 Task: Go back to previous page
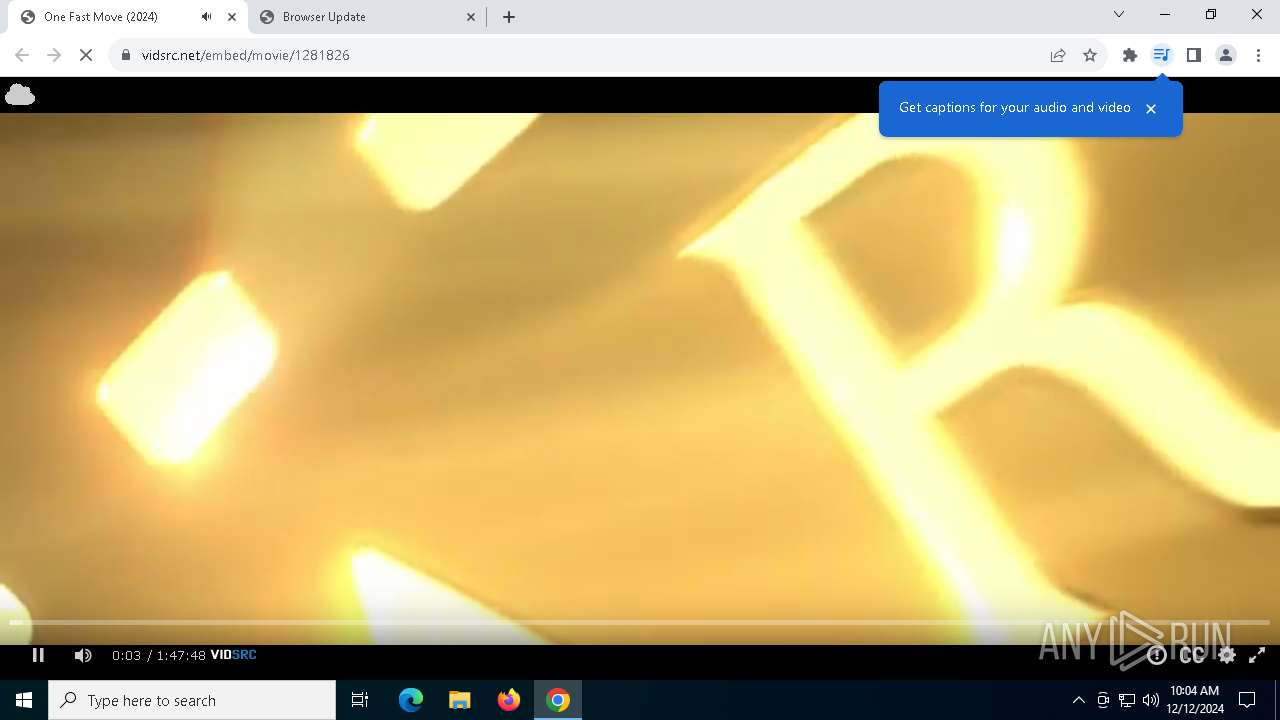22,55
